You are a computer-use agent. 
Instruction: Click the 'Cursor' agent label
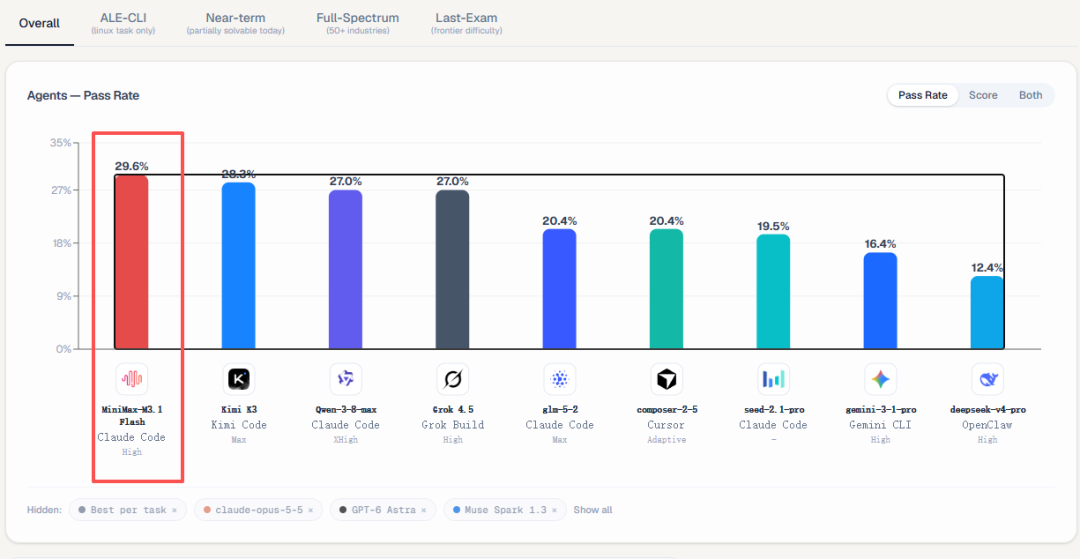coord(667,425)
